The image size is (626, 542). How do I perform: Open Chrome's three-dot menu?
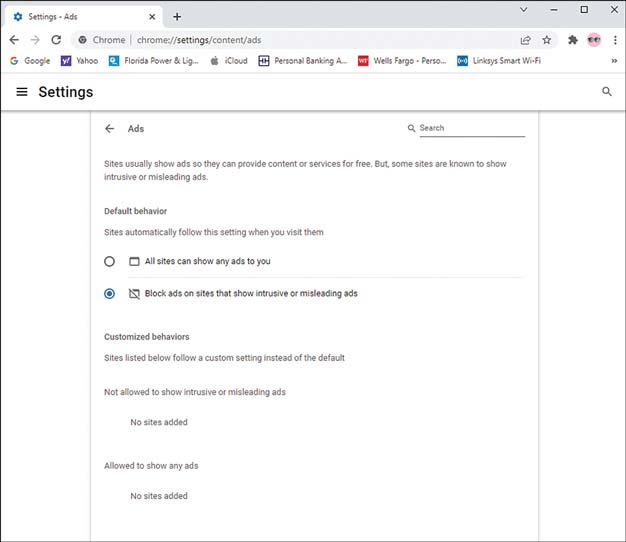(615, 40)
